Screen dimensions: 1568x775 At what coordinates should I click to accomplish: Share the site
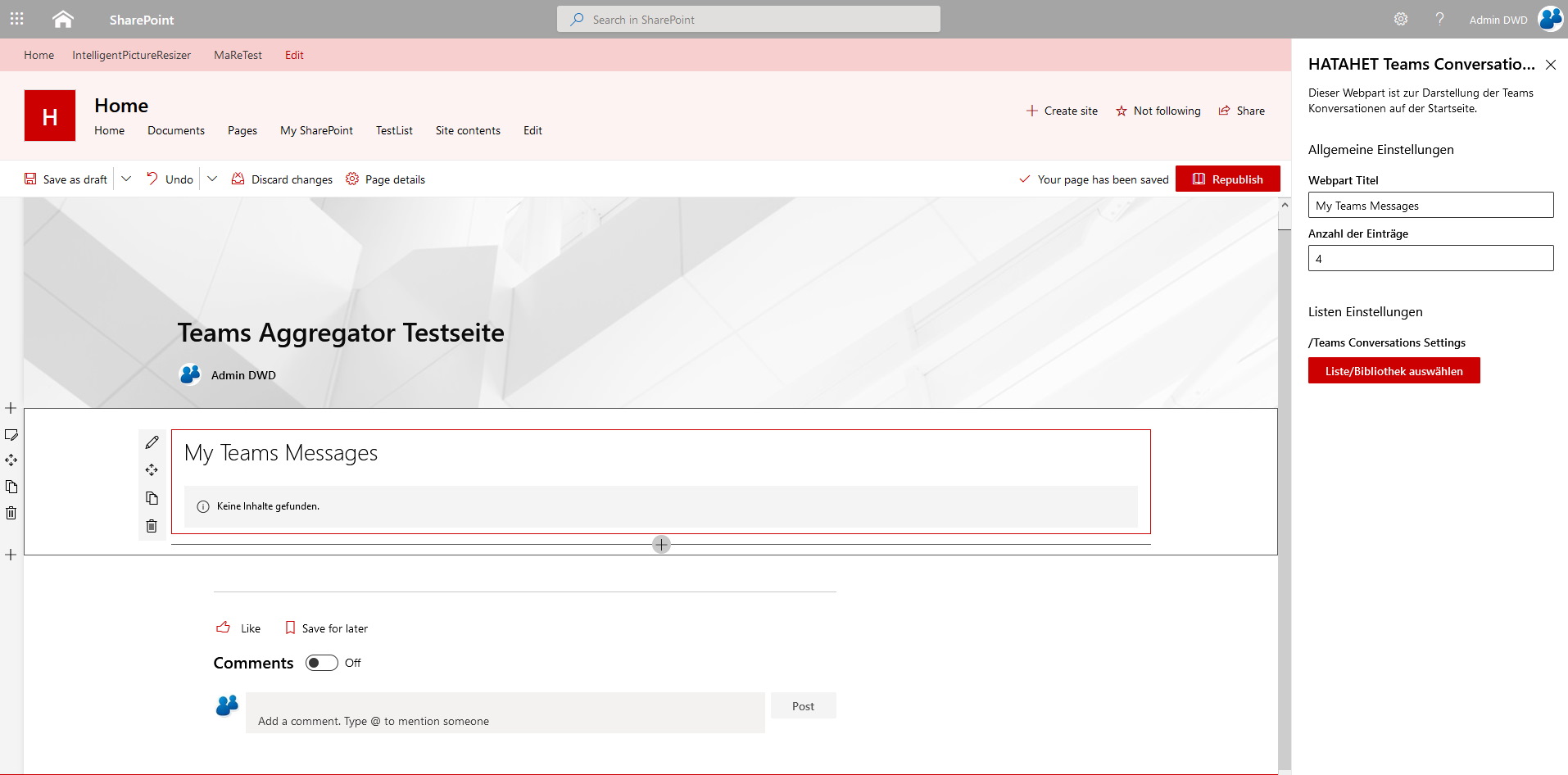click(1241, 111)
